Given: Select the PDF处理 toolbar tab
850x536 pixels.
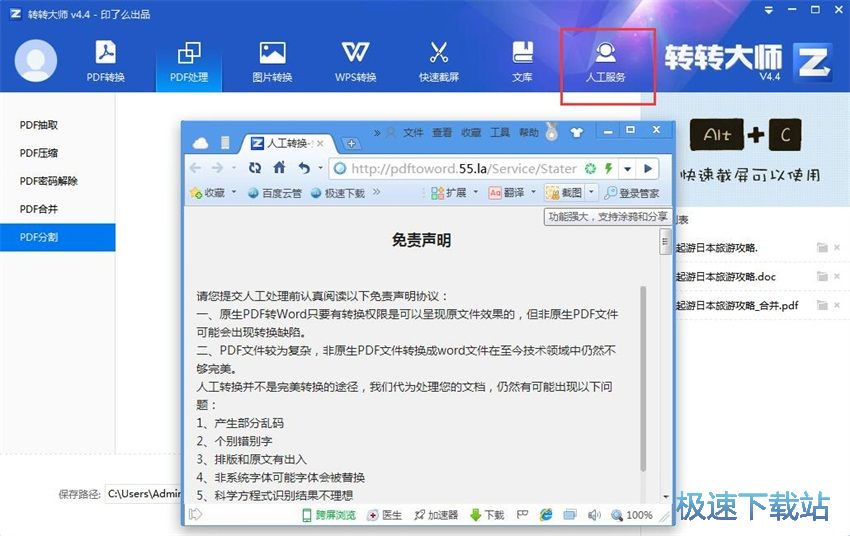Looking at the screenshot, I should coord(189,61).
